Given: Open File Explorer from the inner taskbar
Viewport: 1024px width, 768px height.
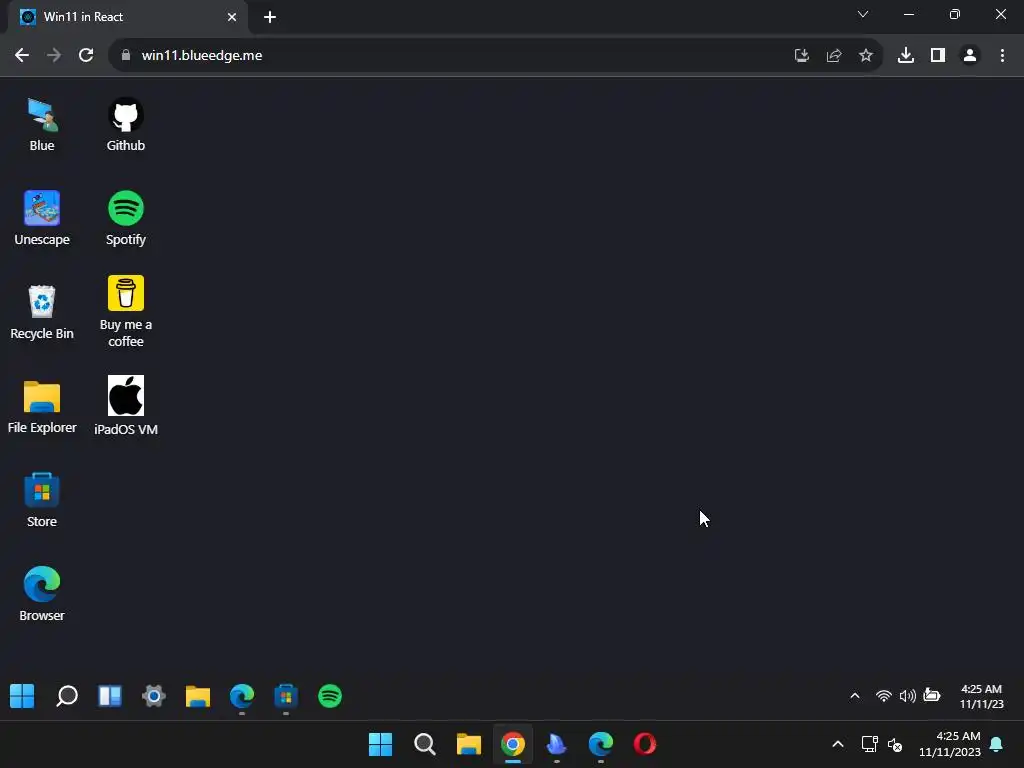Looking at the screenshot, I should coord(198,696).
